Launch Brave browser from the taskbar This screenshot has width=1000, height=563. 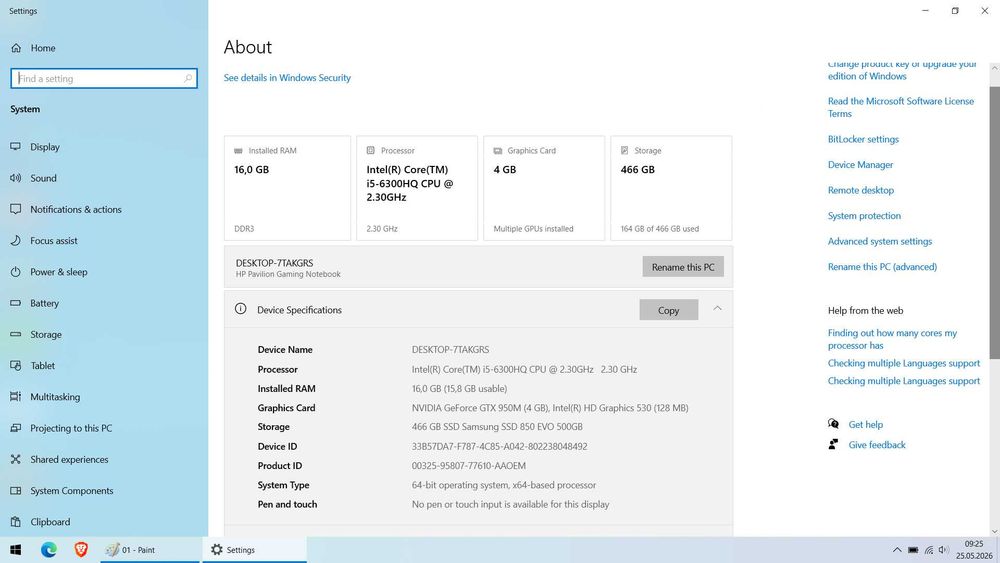click(81, 550)
